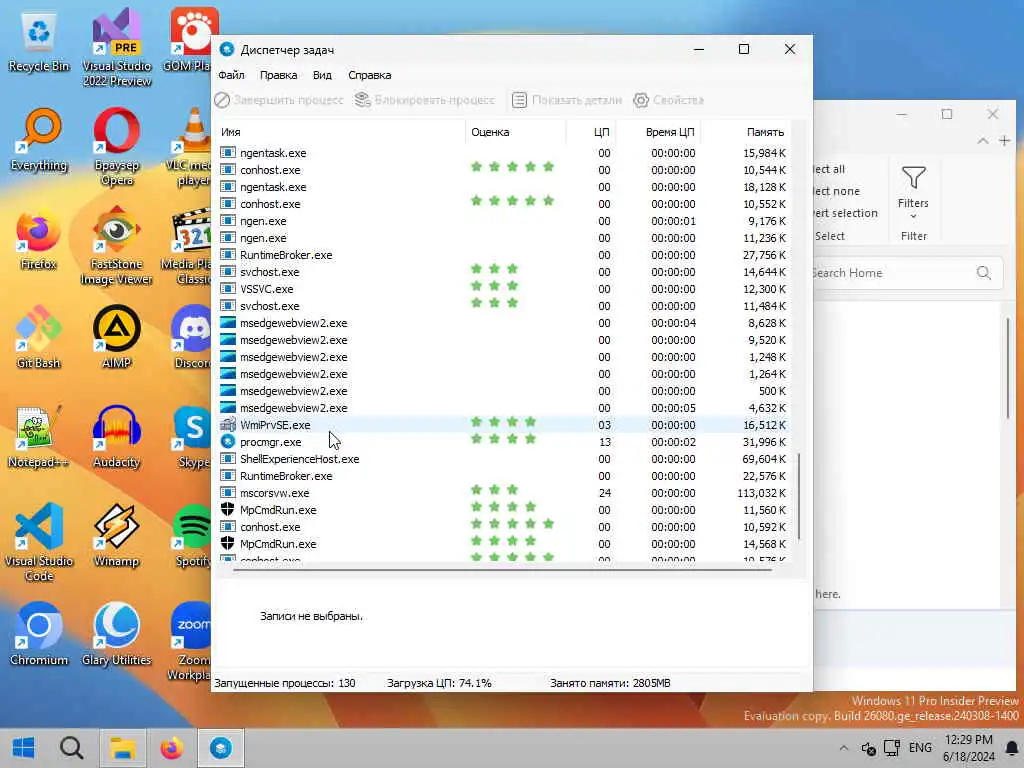
Task: Open the notification bell in tray
Action: coord(1012,748)
